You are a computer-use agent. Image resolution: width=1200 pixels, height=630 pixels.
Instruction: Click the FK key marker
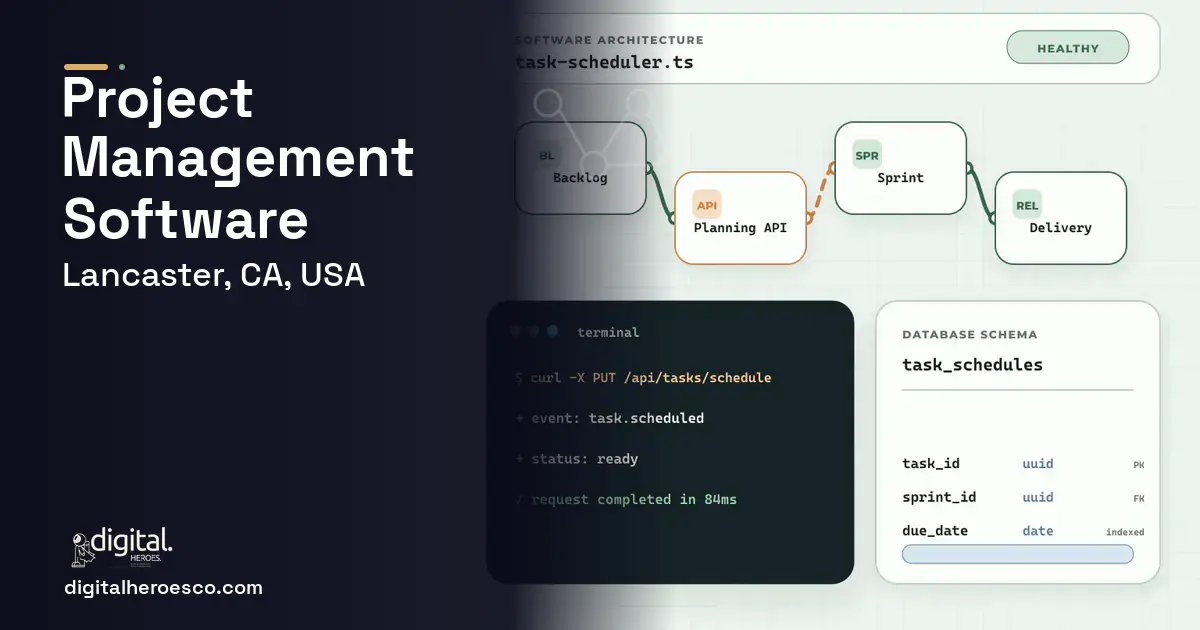click(x=1139, y=498)
